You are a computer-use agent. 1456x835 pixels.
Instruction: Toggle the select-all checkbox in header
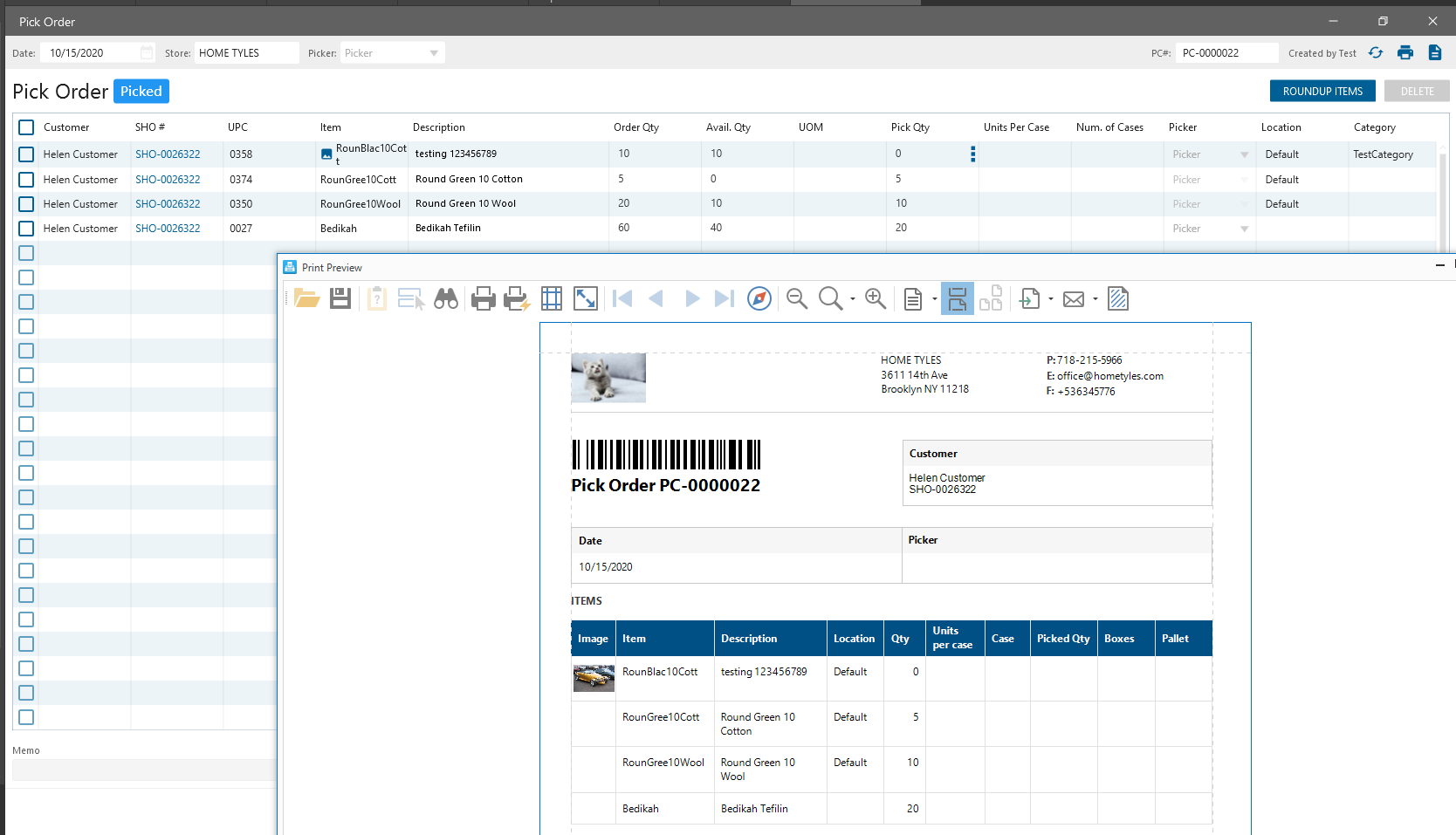pyautogui.click(x=26, y=127)
